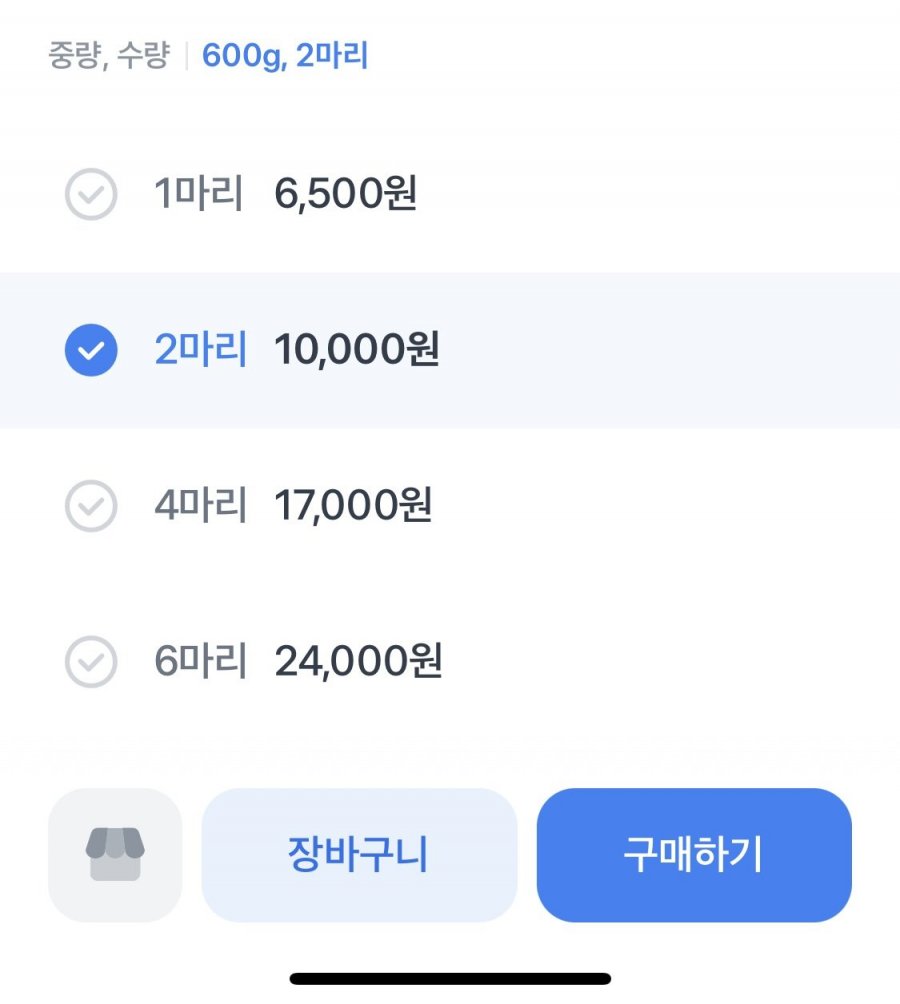
Task: Open the store via shop icon
Action: 115,855
